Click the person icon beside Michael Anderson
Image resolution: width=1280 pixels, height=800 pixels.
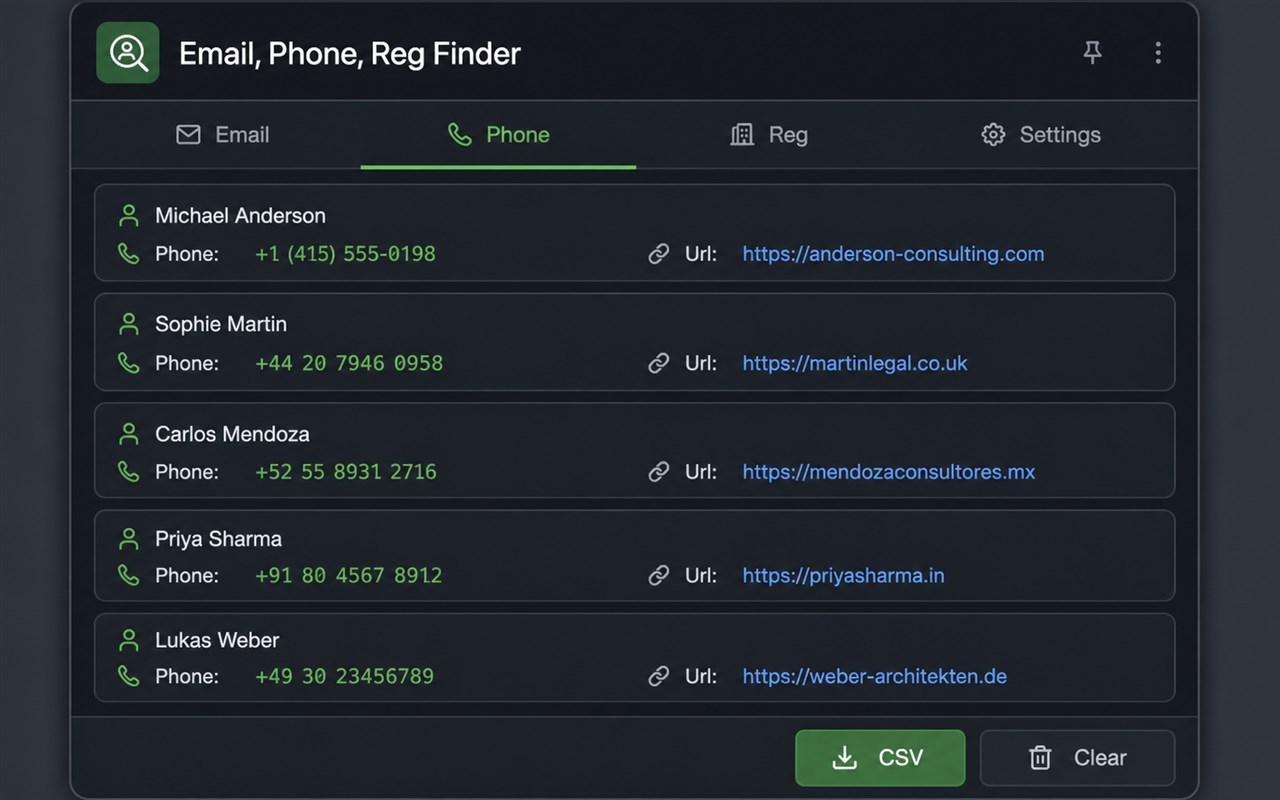(x=129, y=215)
